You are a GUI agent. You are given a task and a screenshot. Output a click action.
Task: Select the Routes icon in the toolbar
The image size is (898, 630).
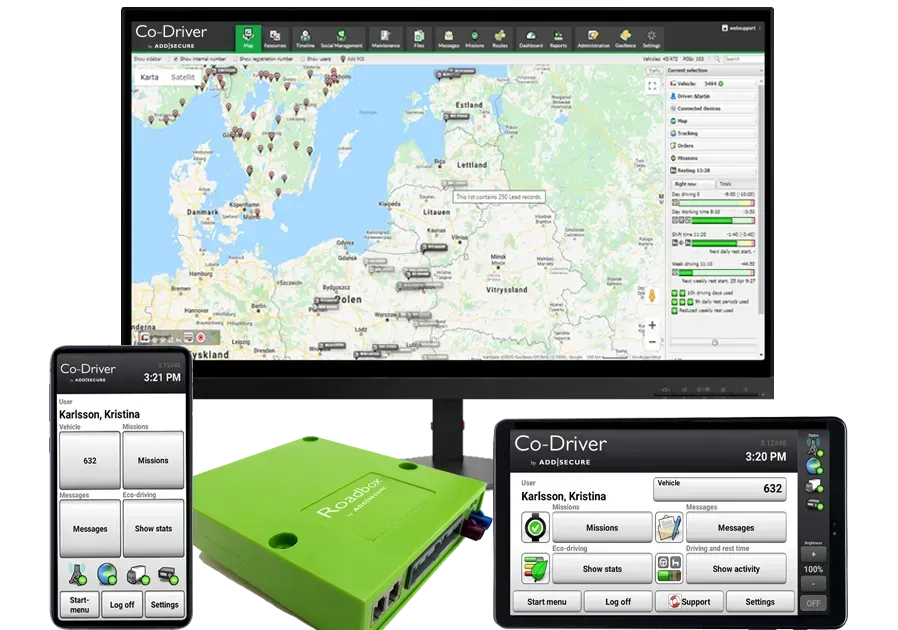pos(499,38)
